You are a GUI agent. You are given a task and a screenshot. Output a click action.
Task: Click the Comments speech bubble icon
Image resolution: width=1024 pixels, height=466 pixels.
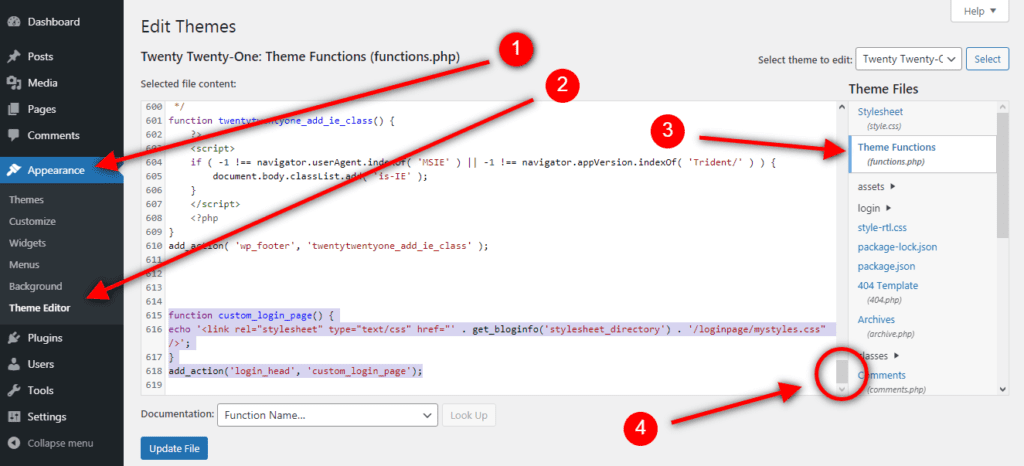[x=13, y=136]
